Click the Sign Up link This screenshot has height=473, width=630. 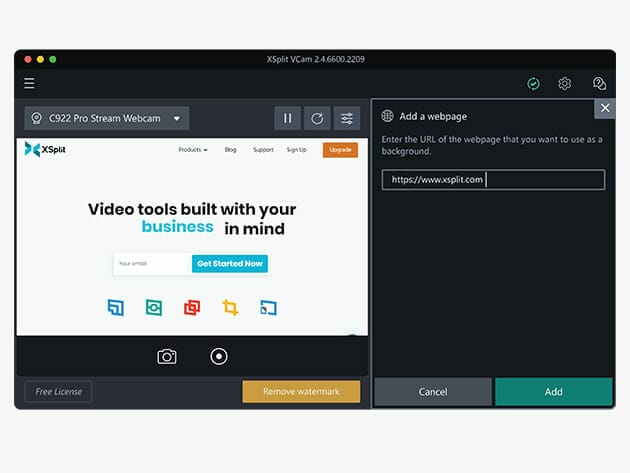click(x=297, y=150)
